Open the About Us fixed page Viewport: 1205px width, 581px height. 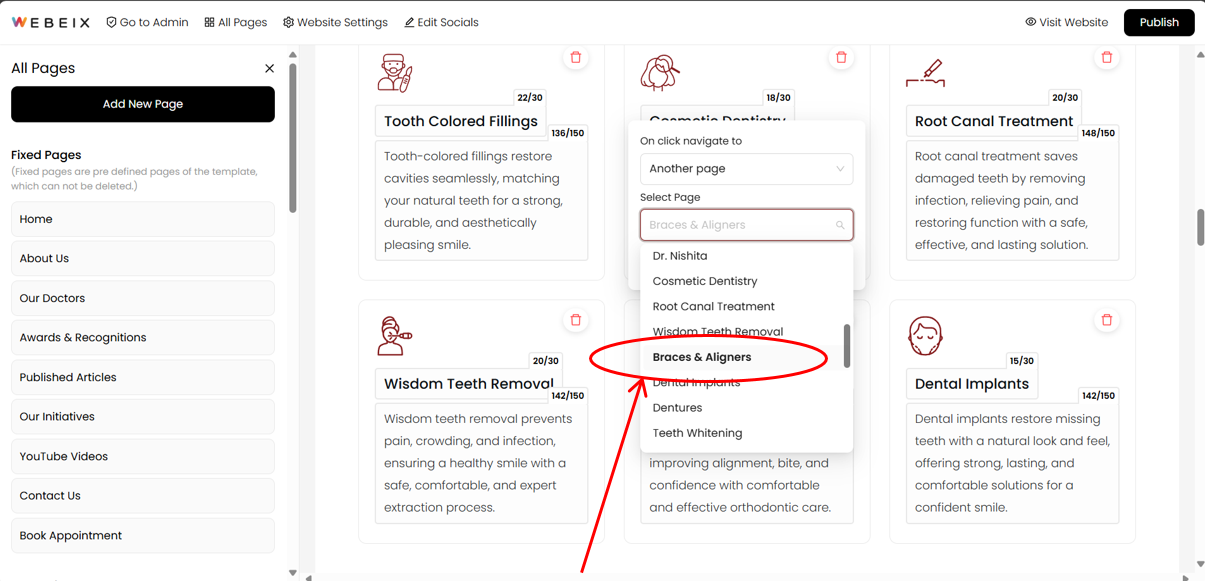point(143,258)
